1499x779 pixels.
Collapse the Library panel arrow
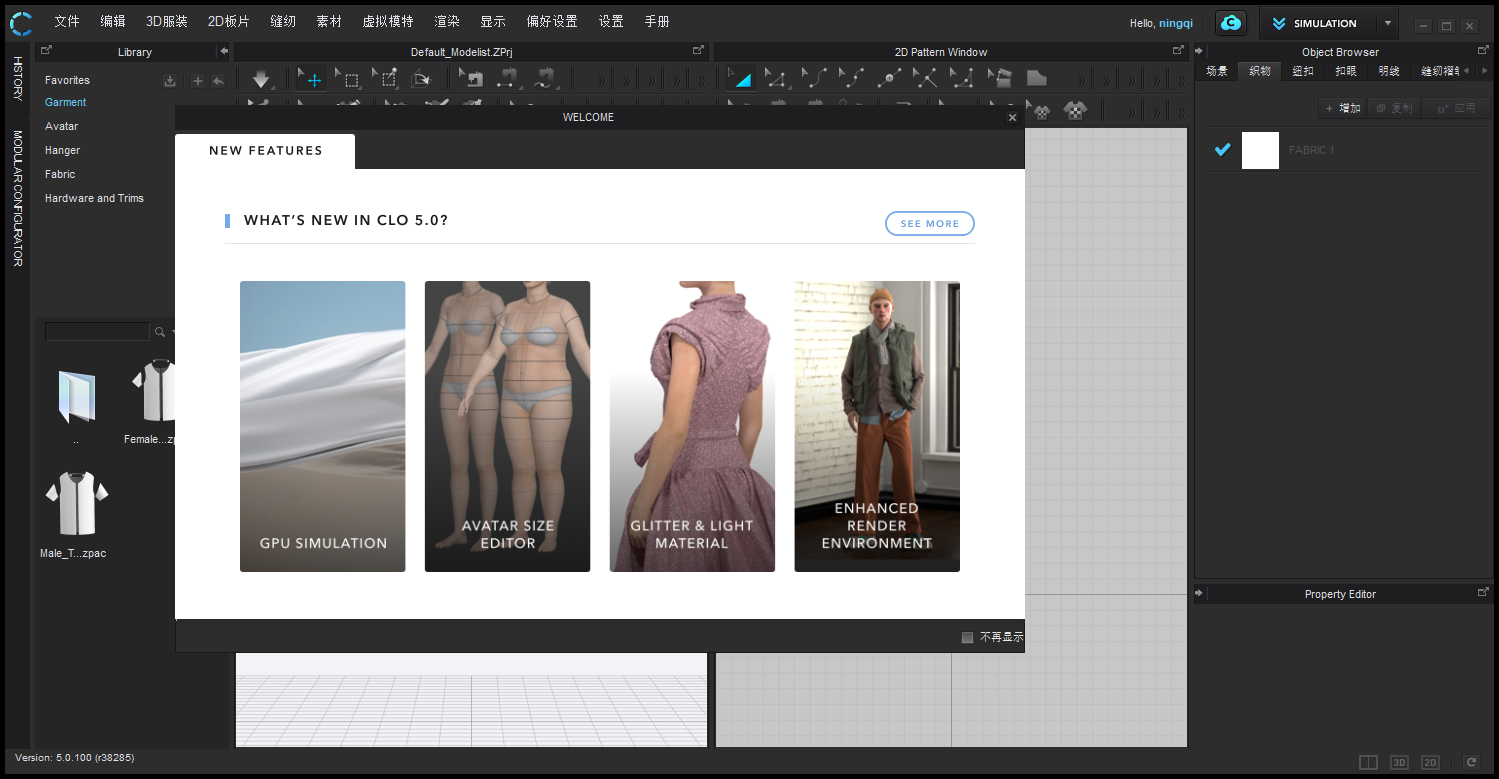pyautogui.click(x=224, y=51)
